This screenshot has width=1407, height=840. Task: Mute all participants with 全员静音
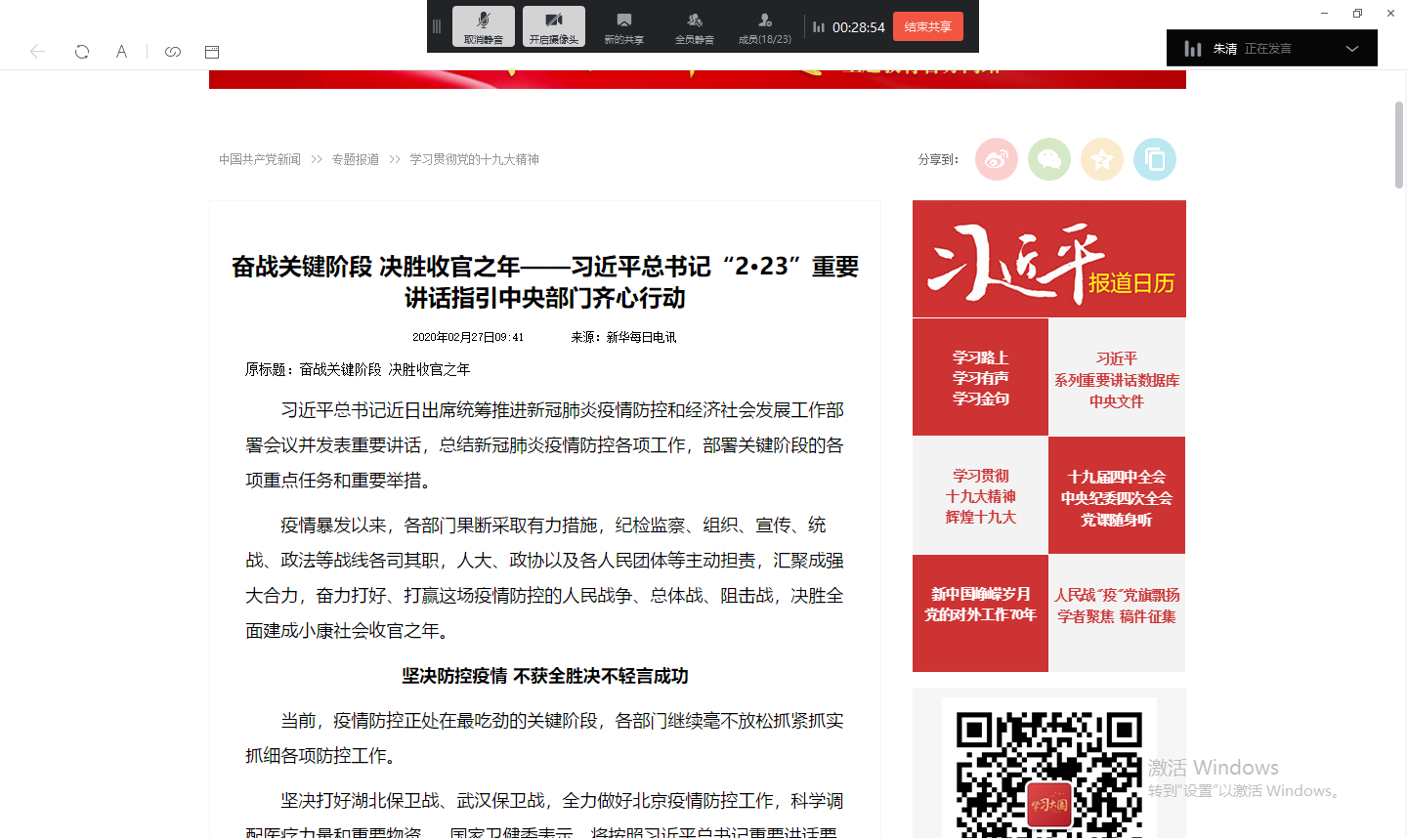pyautogui.click(x=694, y=26)
